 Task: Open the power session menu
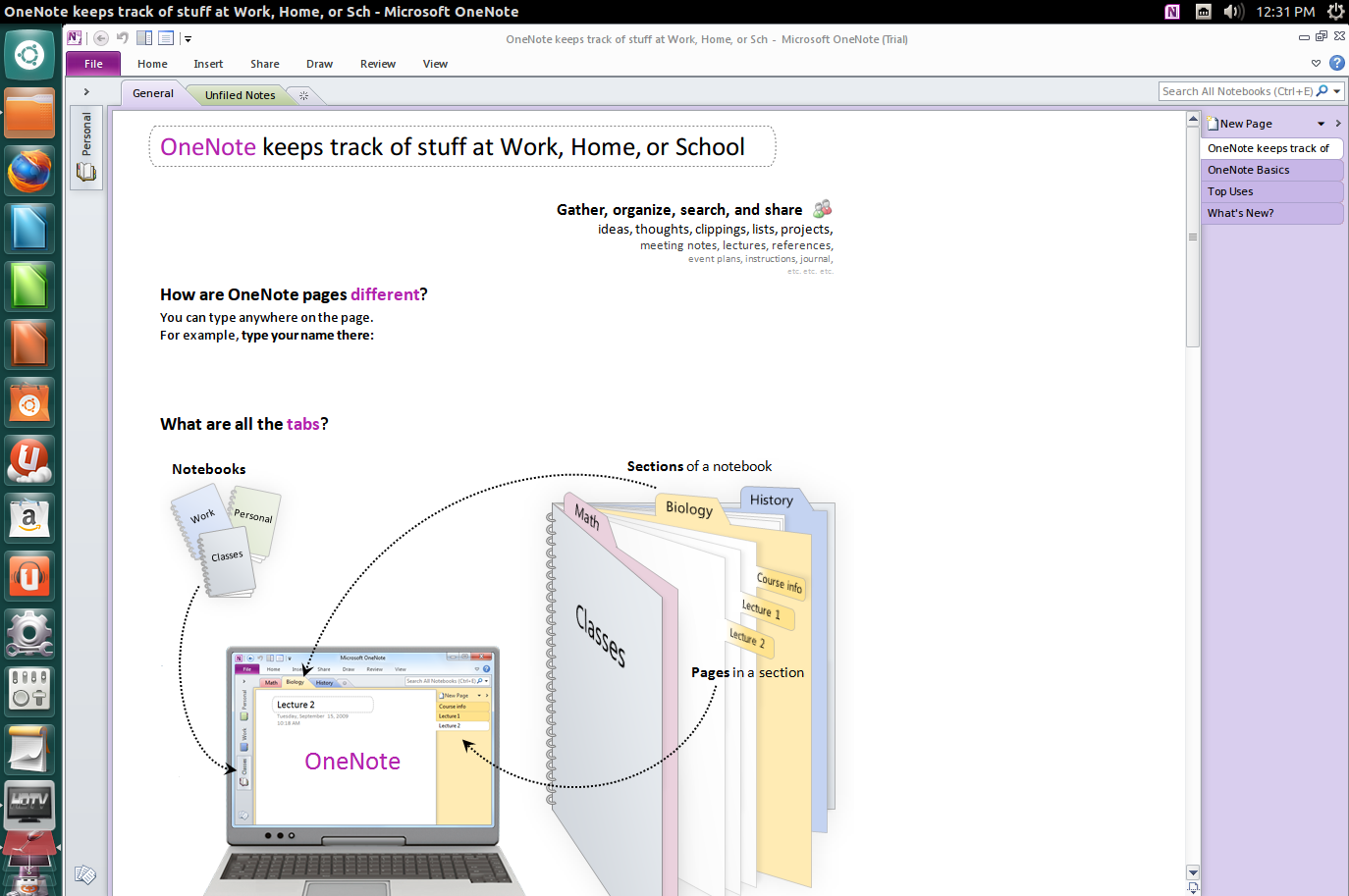(1335, 12)
